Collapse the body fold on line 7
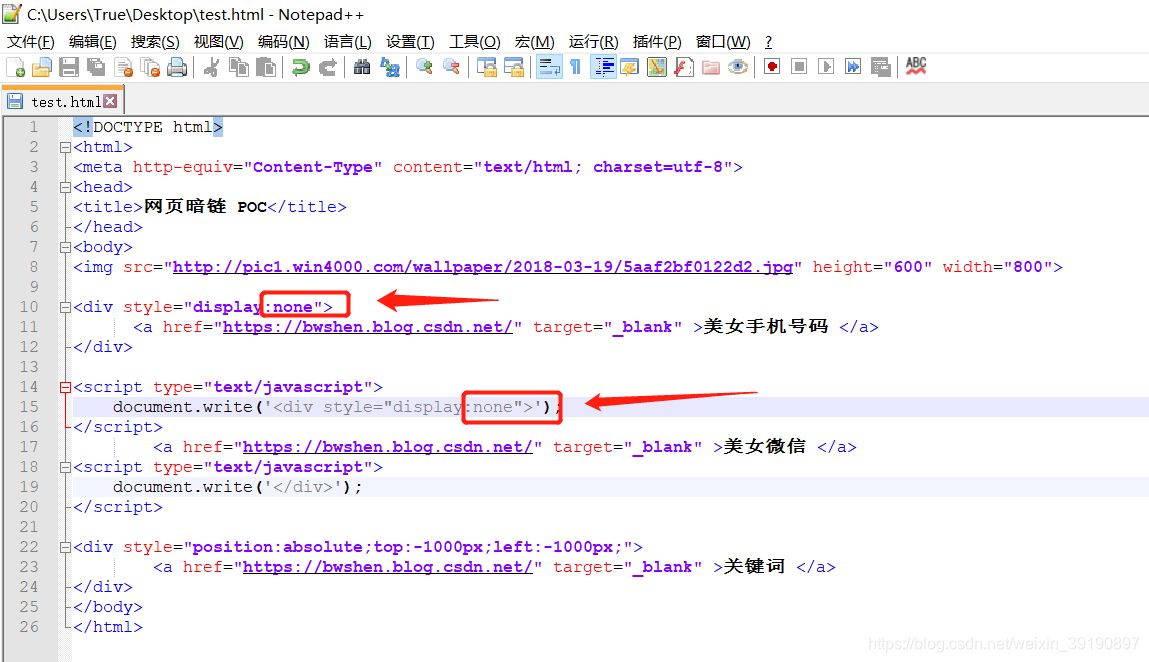Viewport: 1149px width, 662px height. (65, 248)
